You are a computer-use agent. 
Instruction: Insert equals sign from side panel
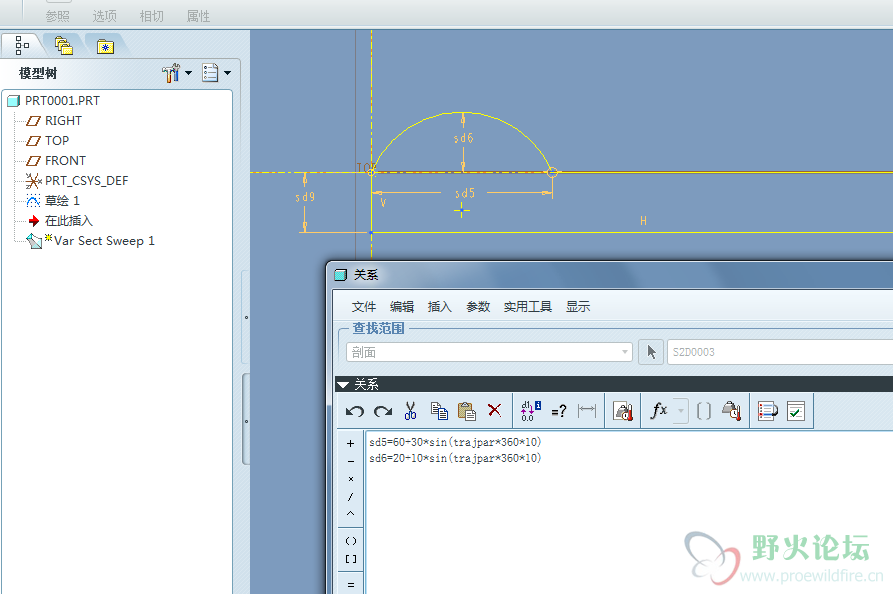point(350,585)
